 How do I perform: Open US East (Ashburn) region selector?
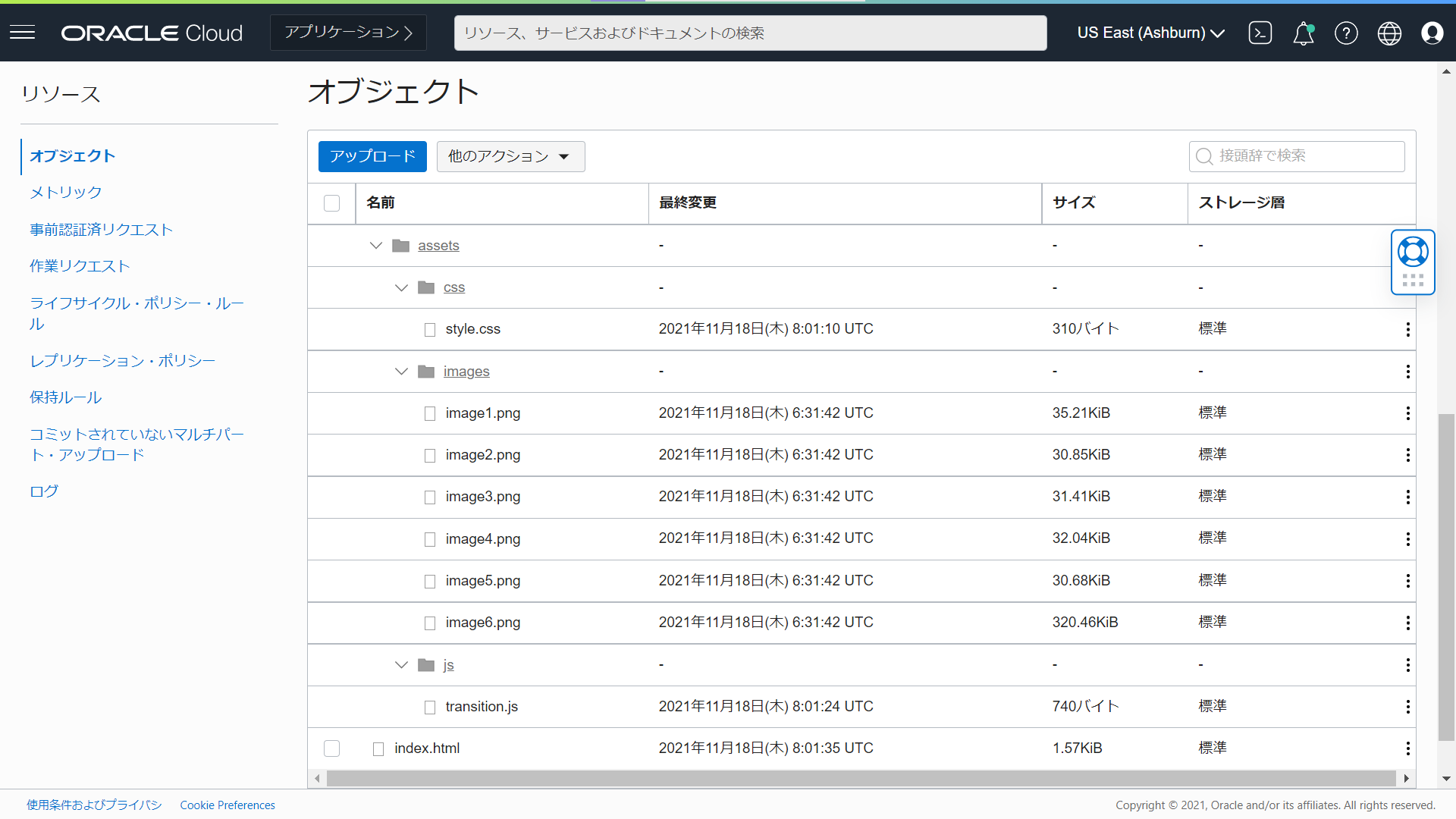1150,33
